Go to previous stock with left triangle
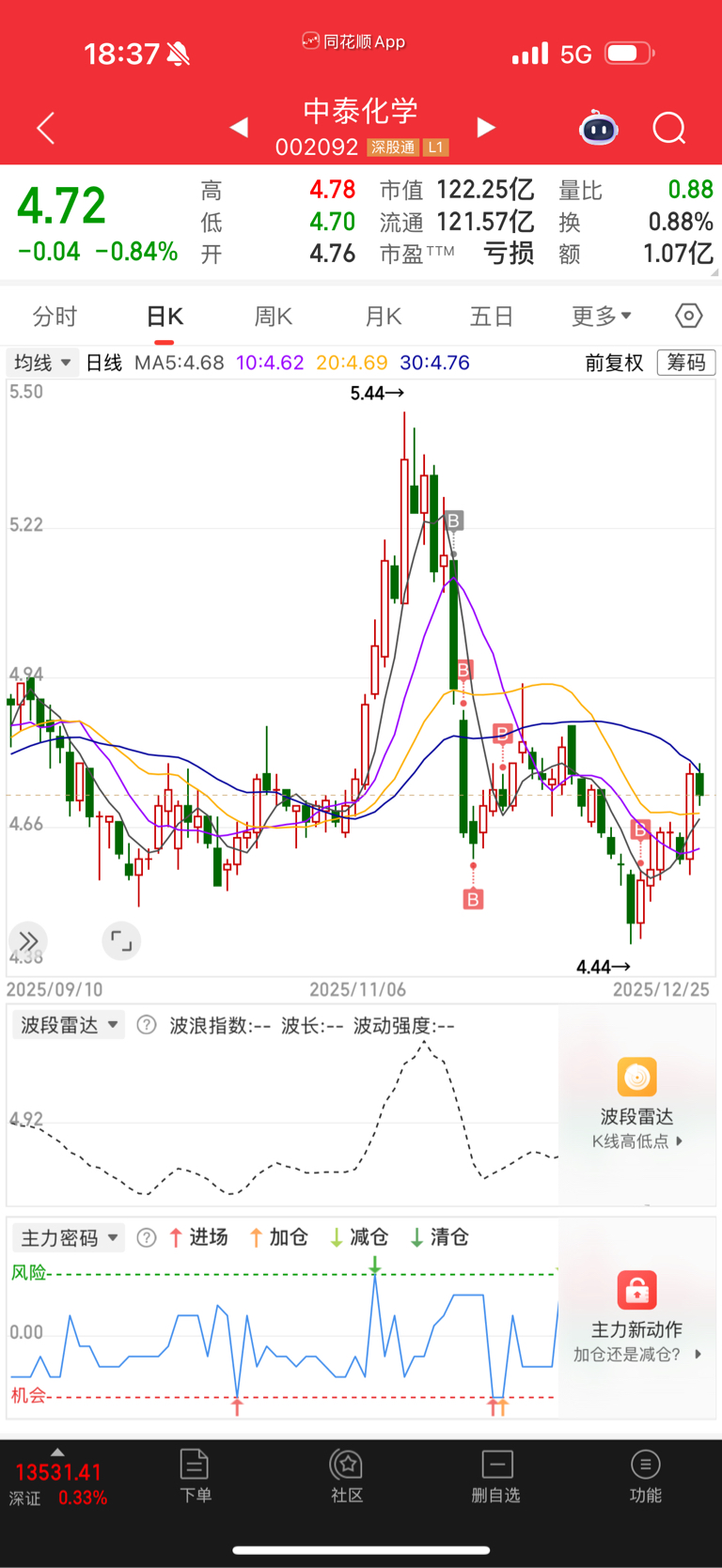Viewport: 722px width, 1568px height. [239, 127]
